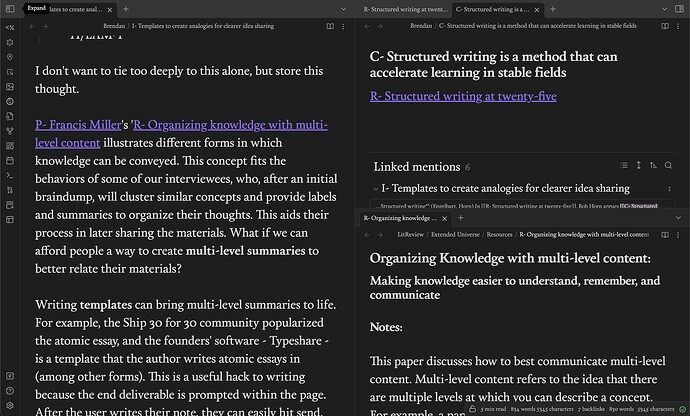Open the canvas grid ribbon icon

click(10, 146)
